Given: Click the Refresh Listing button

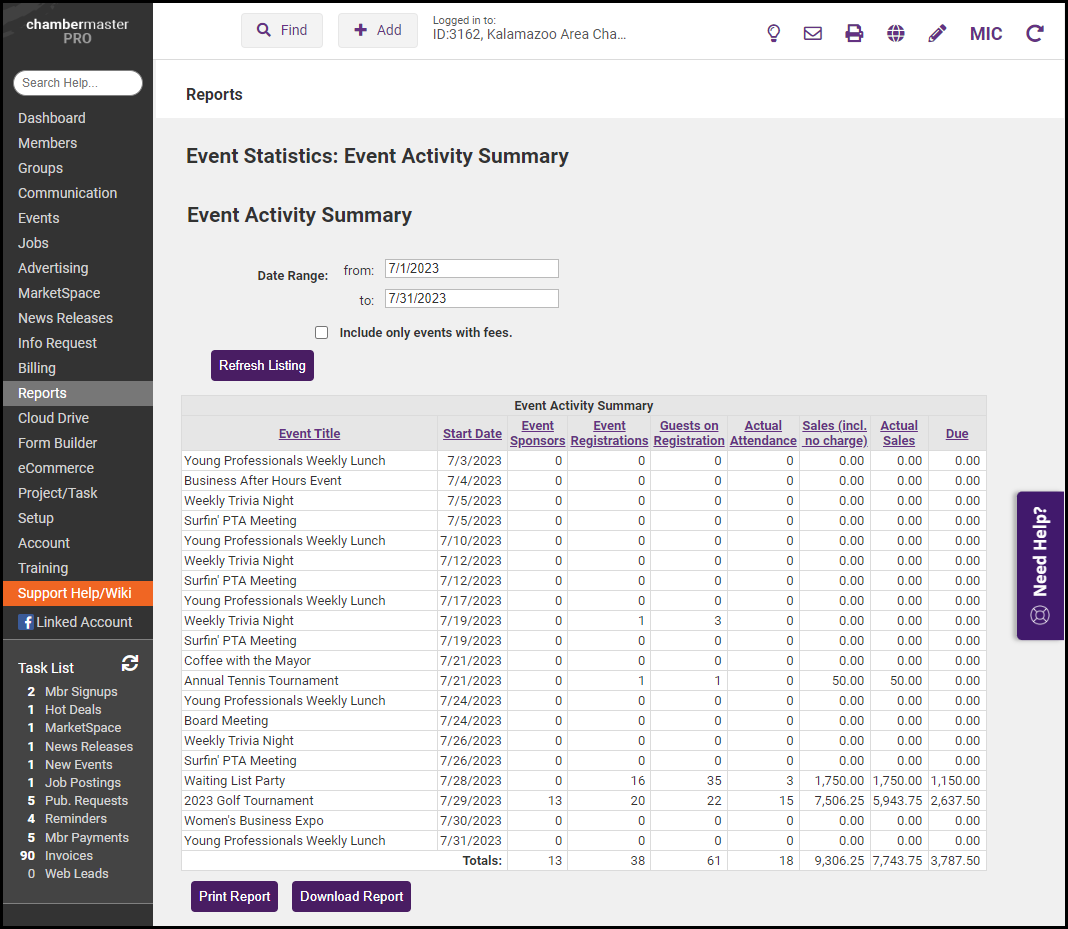Looking at the screenshot, I should point(262,366).
